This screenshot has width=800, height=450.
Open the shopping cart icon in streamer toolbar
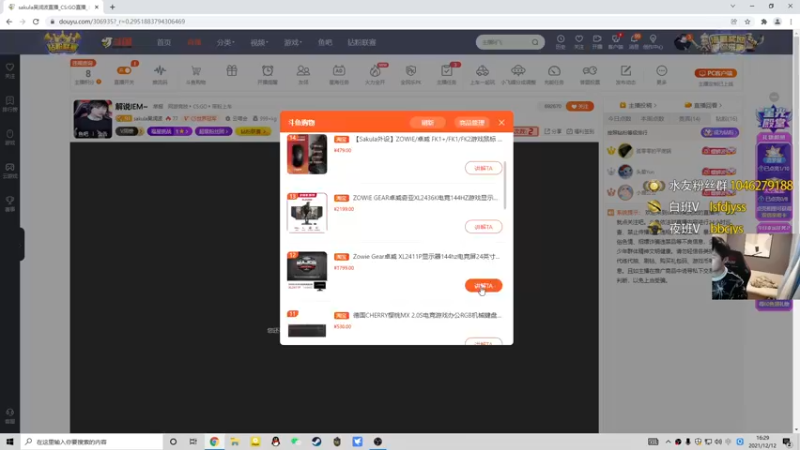pos(196,71)
